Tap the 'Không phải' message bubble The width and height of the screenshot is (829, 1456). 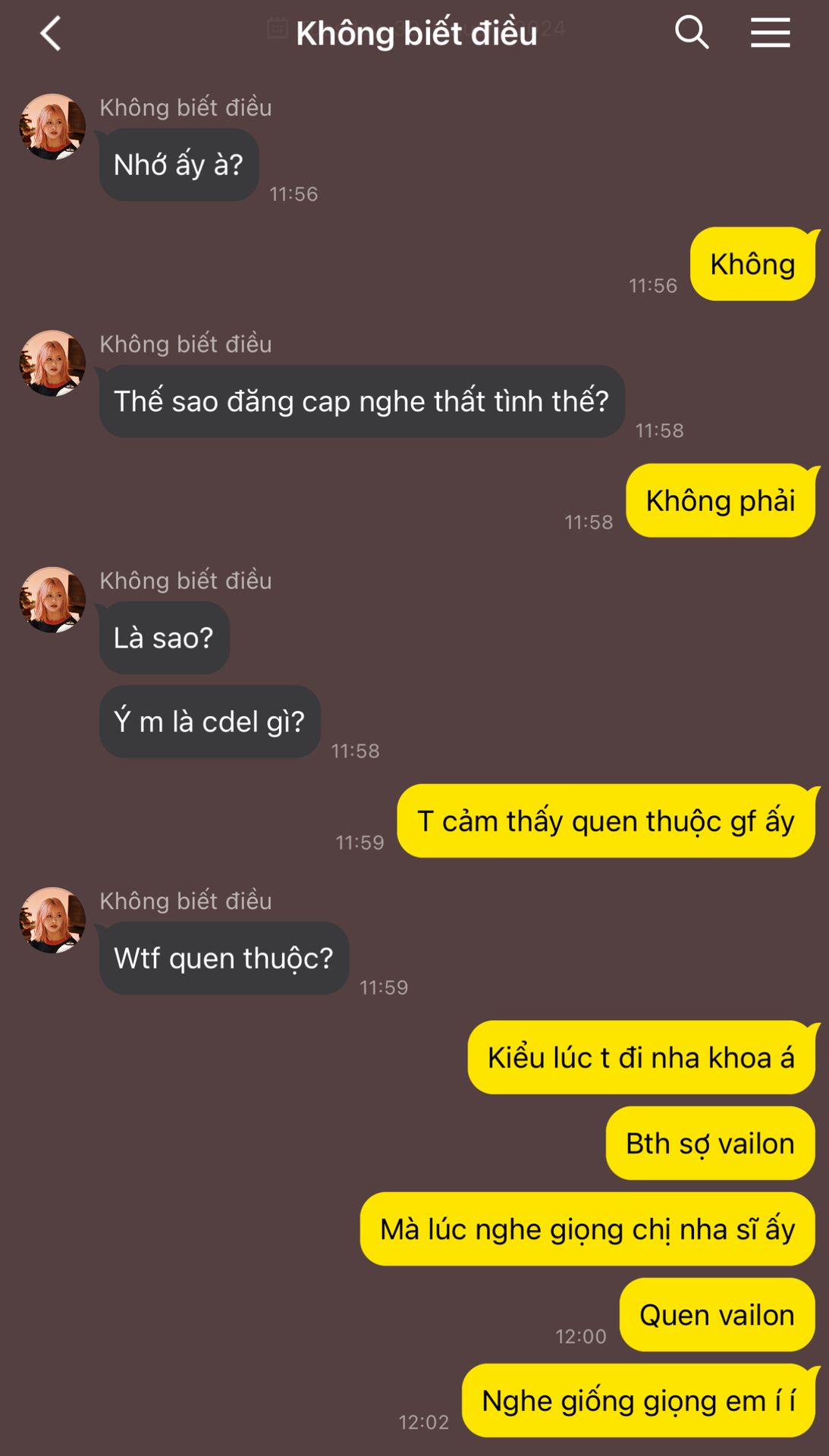pyautogui.click(x=721, y=500)
